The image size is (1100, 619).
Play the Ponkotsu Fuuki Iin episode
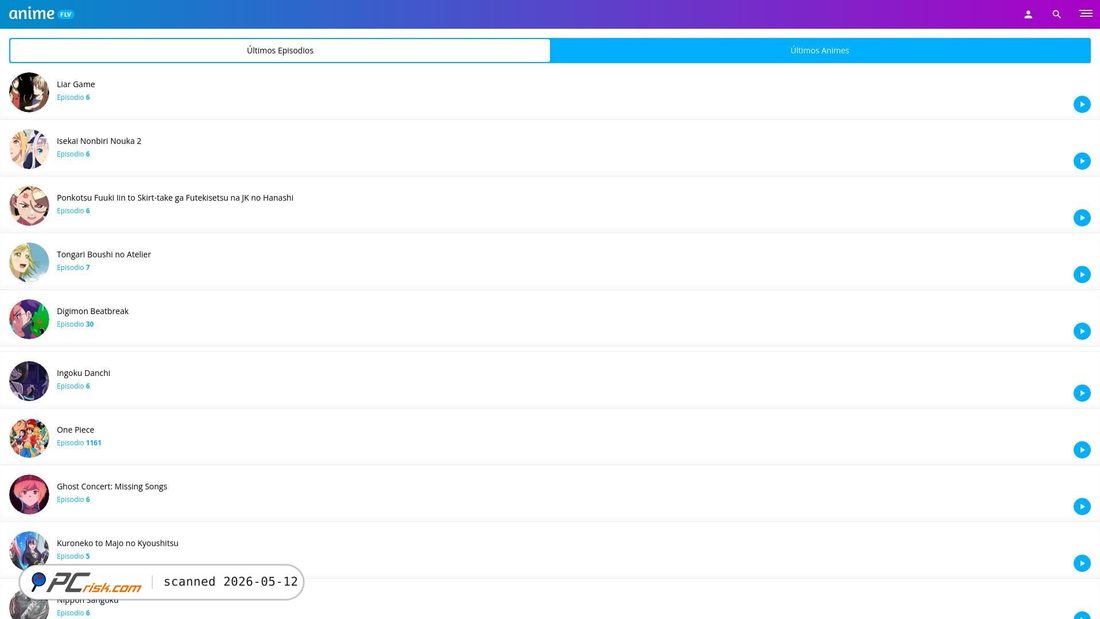click(1082, 218)
